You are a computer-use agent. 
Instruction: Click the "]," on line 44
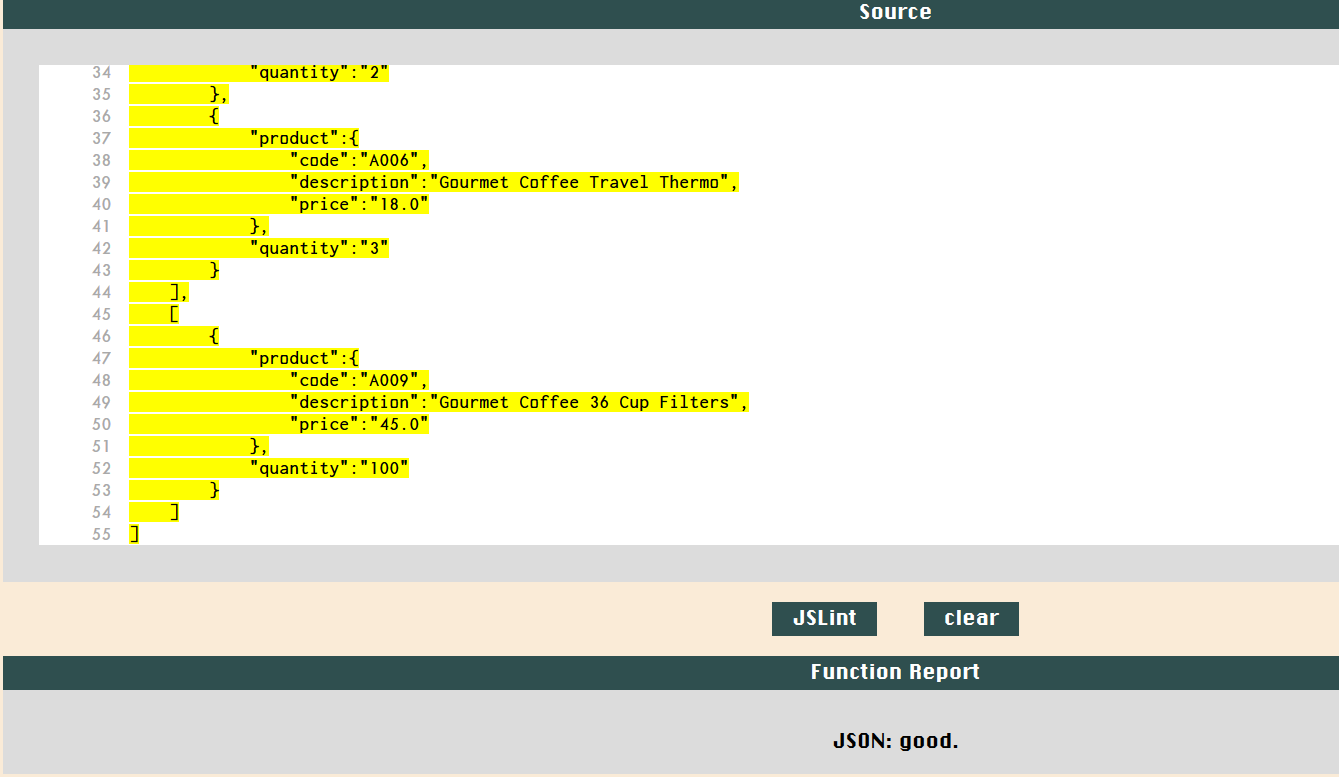(x=179, y=292)
